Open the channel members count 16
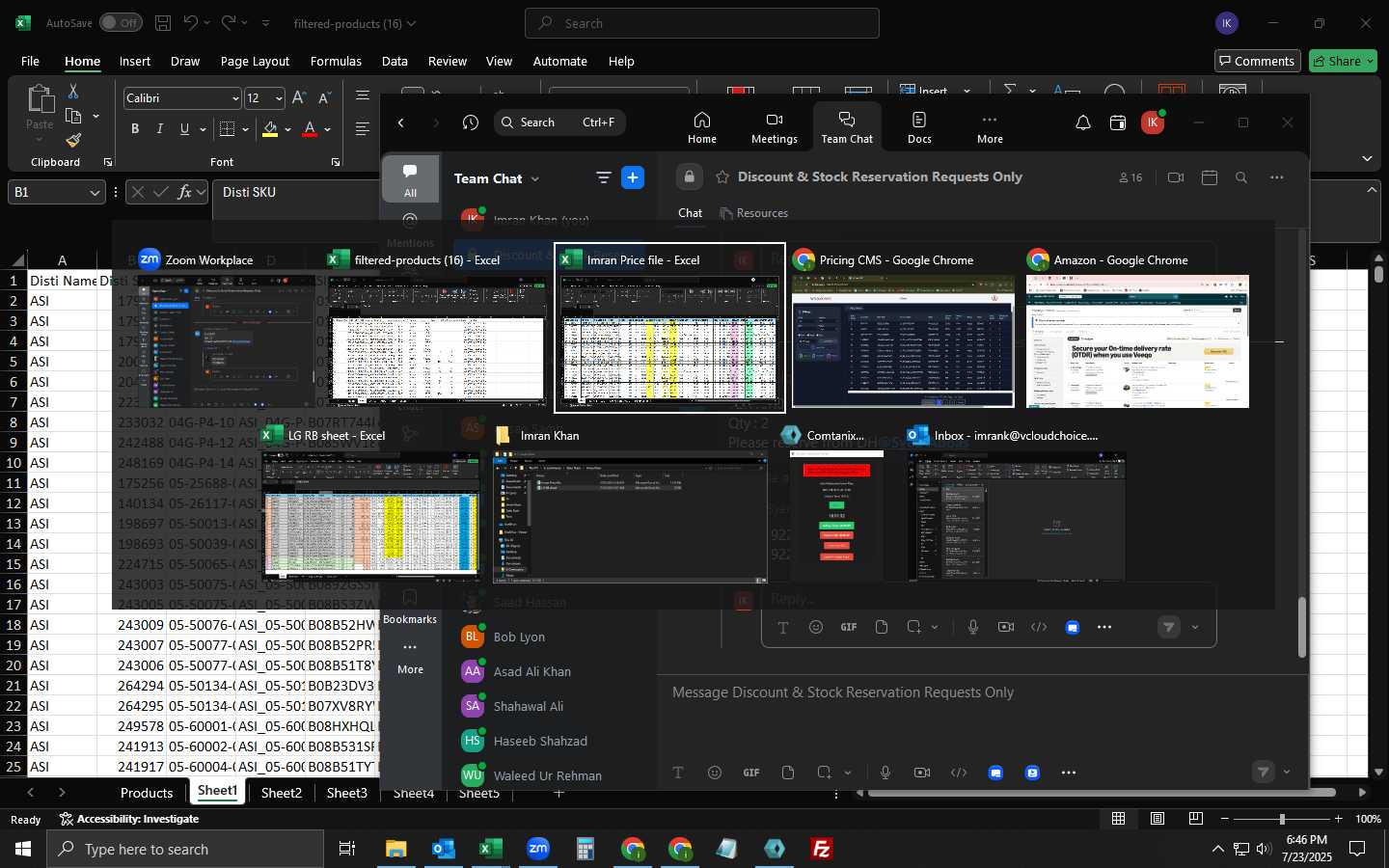 tap(1130, 177)
